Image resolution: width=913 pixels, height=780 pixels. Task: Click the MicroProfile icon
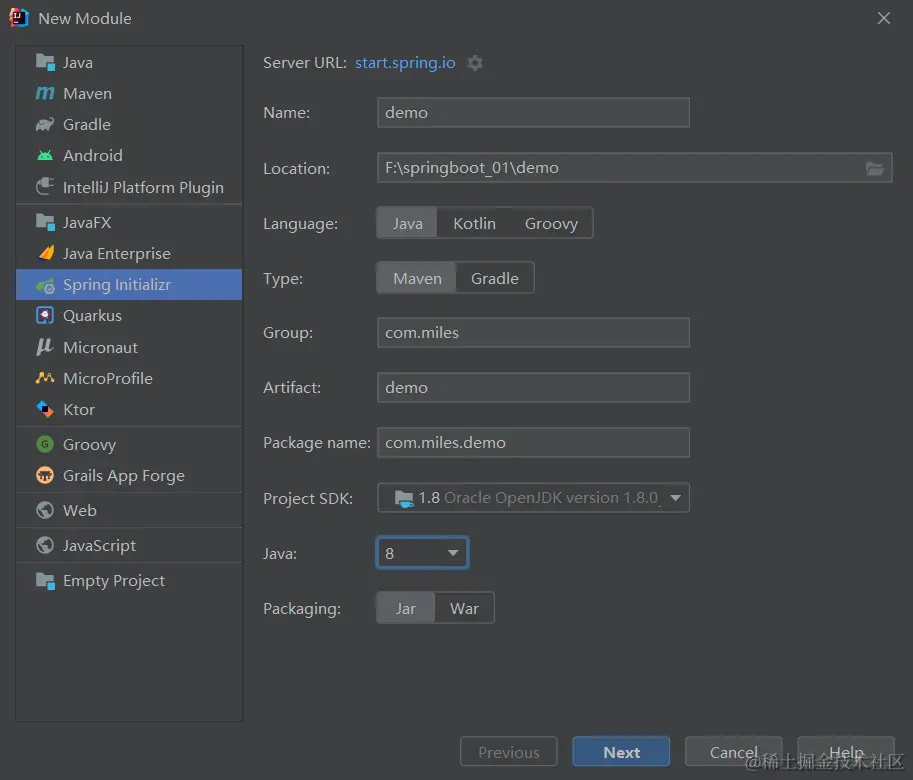click(x=45, y=378)
